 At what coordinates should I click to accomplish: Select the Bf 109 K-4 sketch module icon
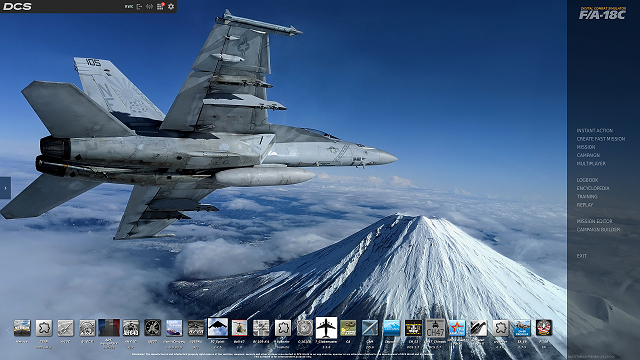pyautogui.click(x=261, y=328)
